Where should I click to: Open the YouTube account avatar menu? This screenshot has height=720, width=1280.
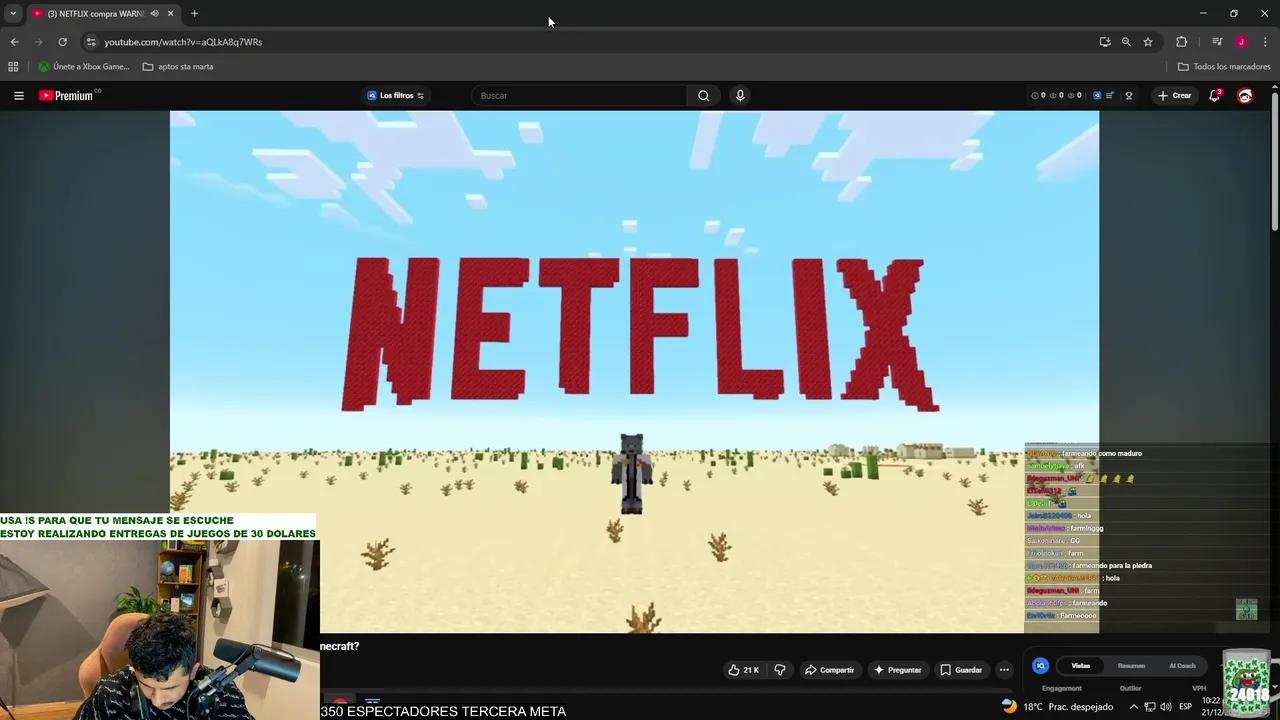pos(1245,96)
